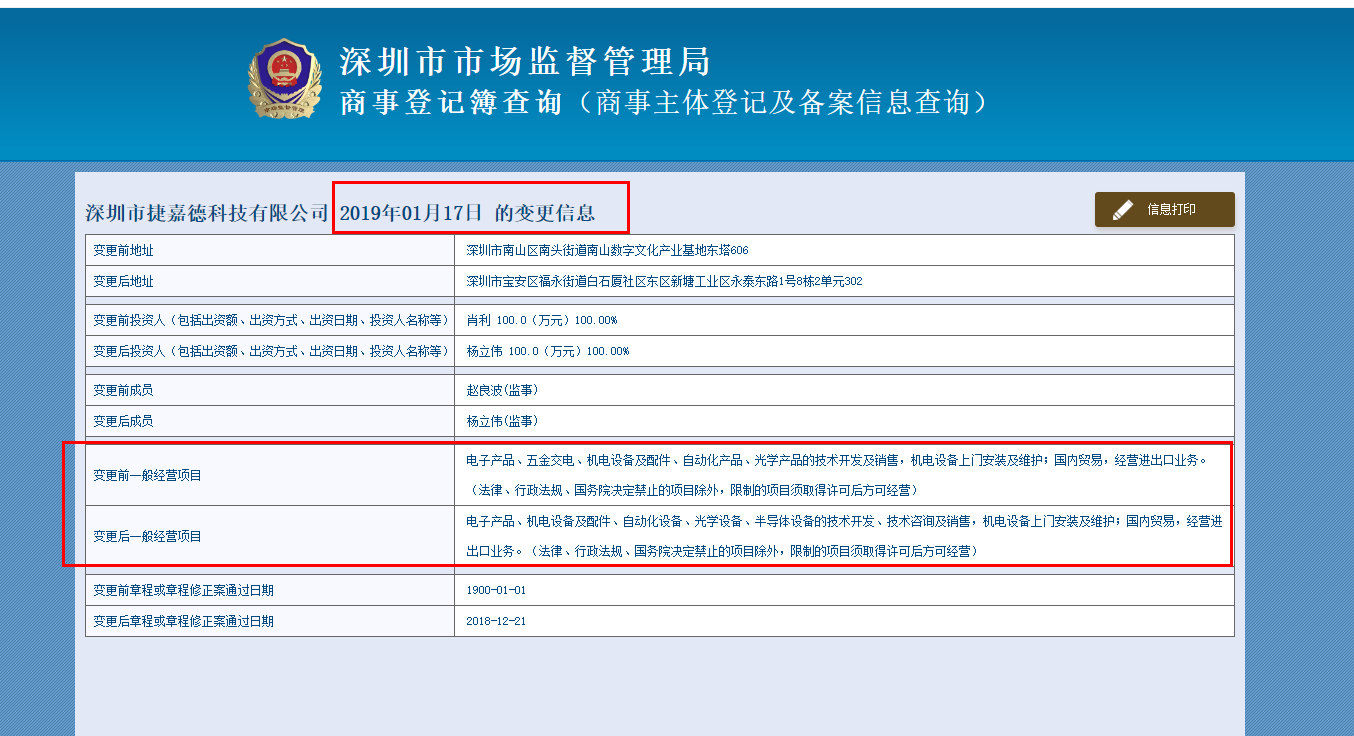Click the date 2019年01月17日 in the heading
The width and height of the screenshot is (1354, 736).
click(411, 213)
